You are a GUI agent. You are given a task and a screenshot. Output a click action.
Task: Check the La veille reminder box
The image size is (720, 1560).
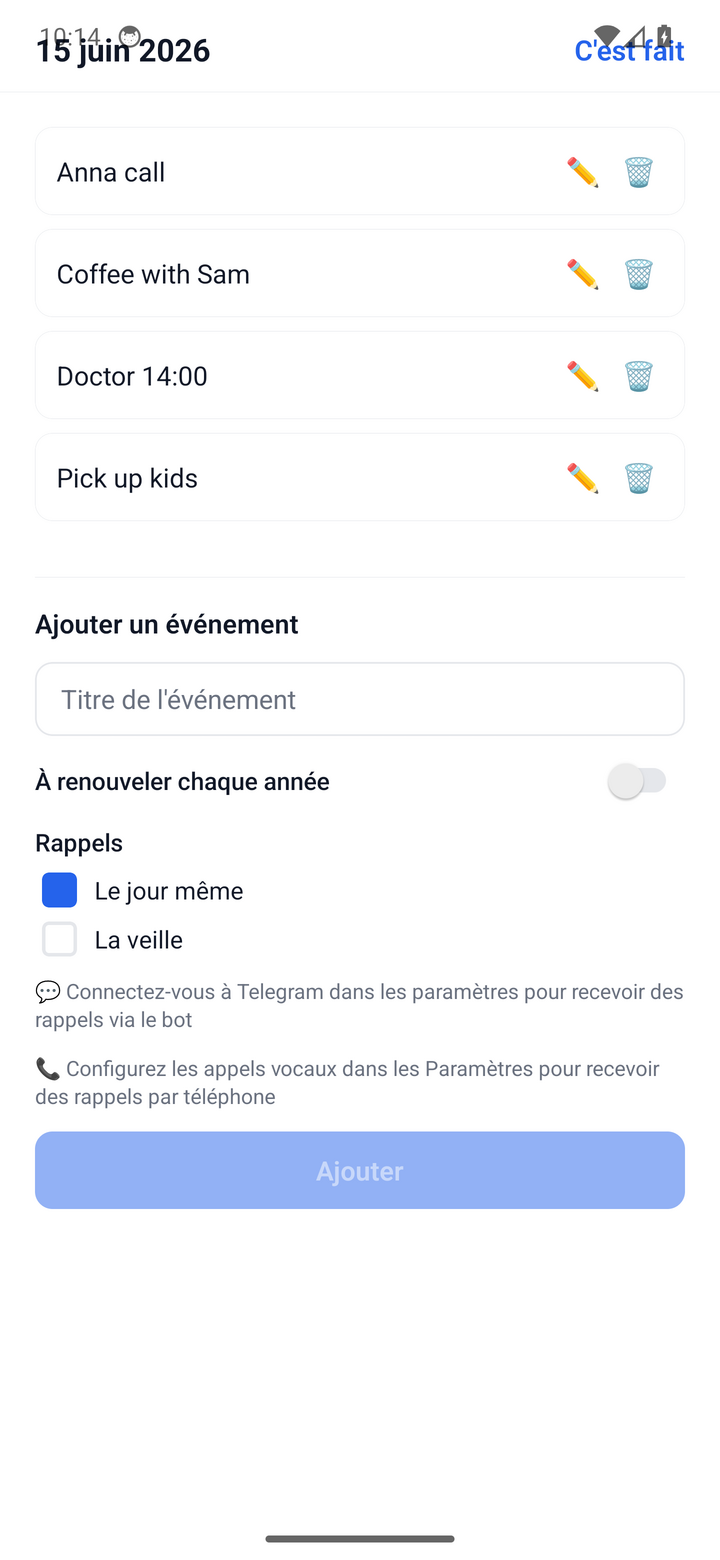[x=59, y=939]
